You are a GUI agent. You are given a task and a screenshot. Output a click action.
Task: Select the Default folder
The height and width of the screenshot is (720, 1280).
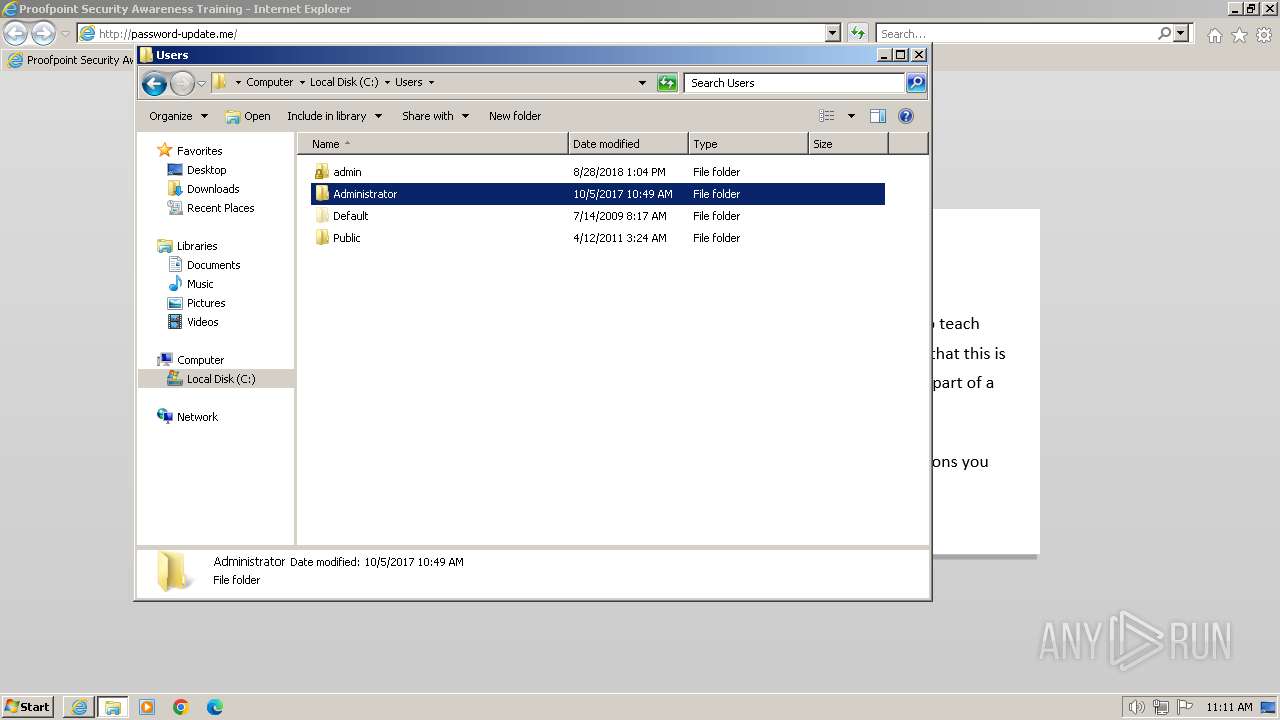point(598,216)
